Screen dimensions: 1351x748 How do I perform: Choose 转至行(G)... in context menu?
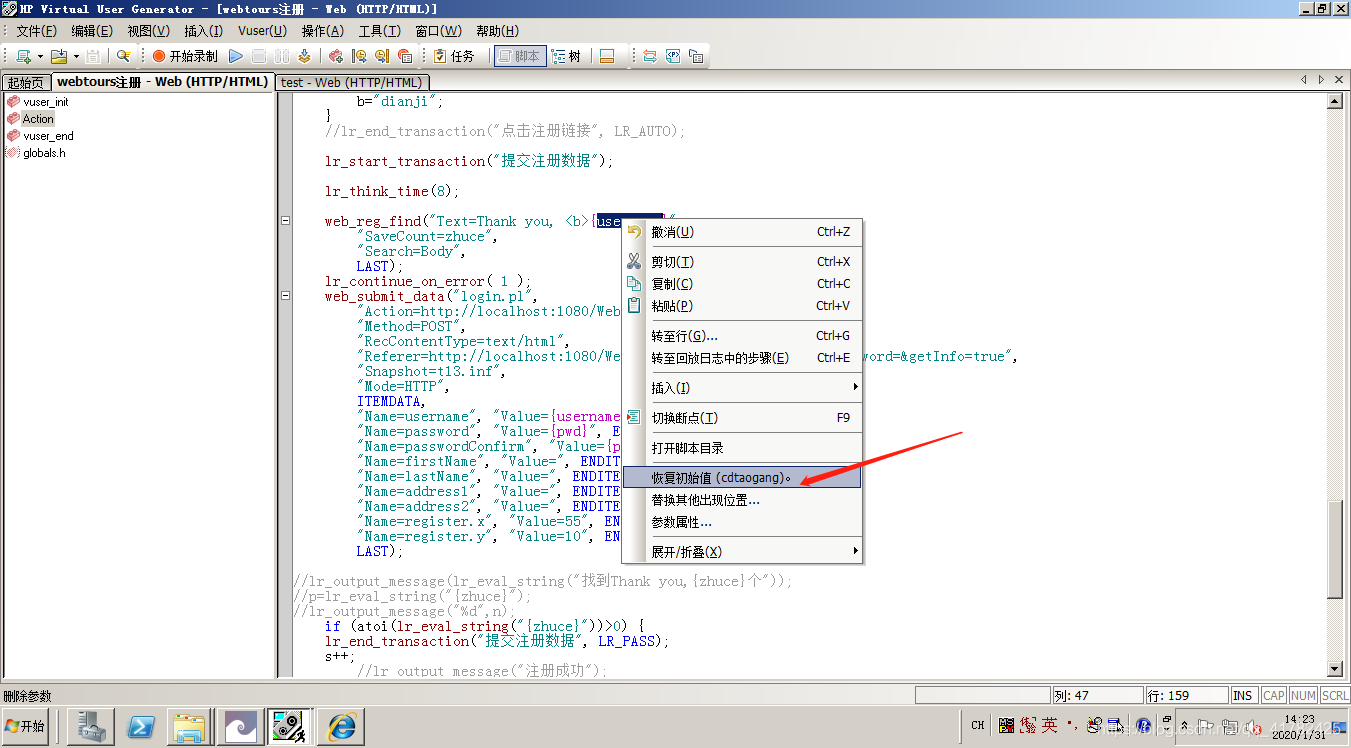(x=742, y=336)
